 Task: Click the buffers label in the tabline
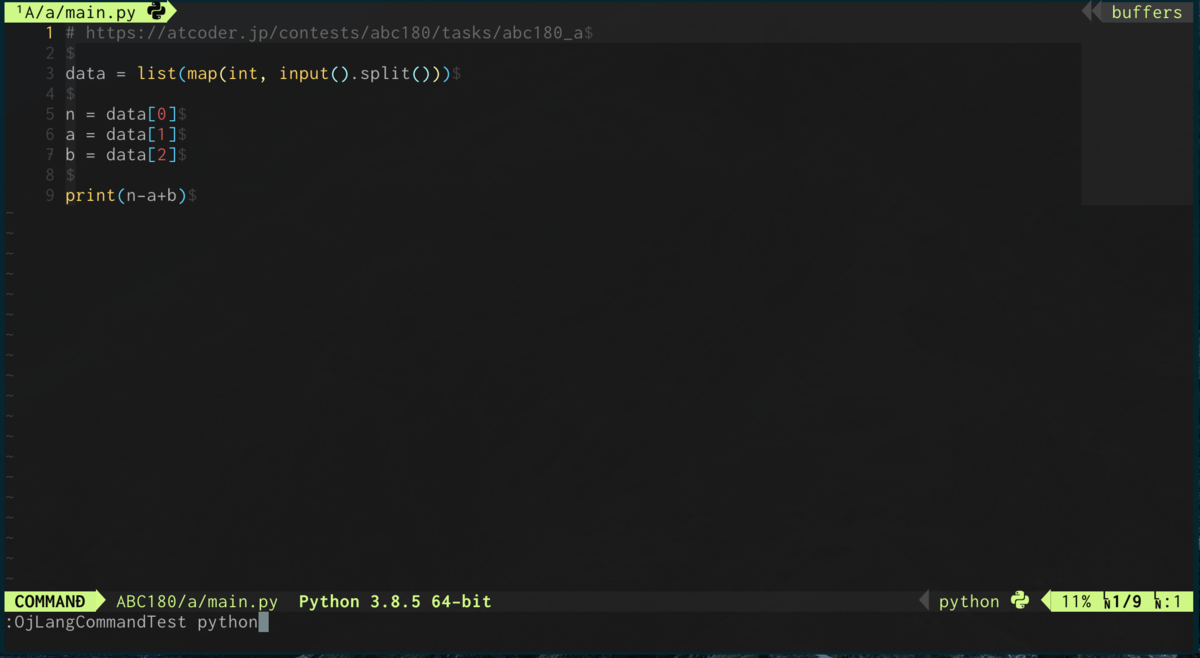[x=1146, y=12]
